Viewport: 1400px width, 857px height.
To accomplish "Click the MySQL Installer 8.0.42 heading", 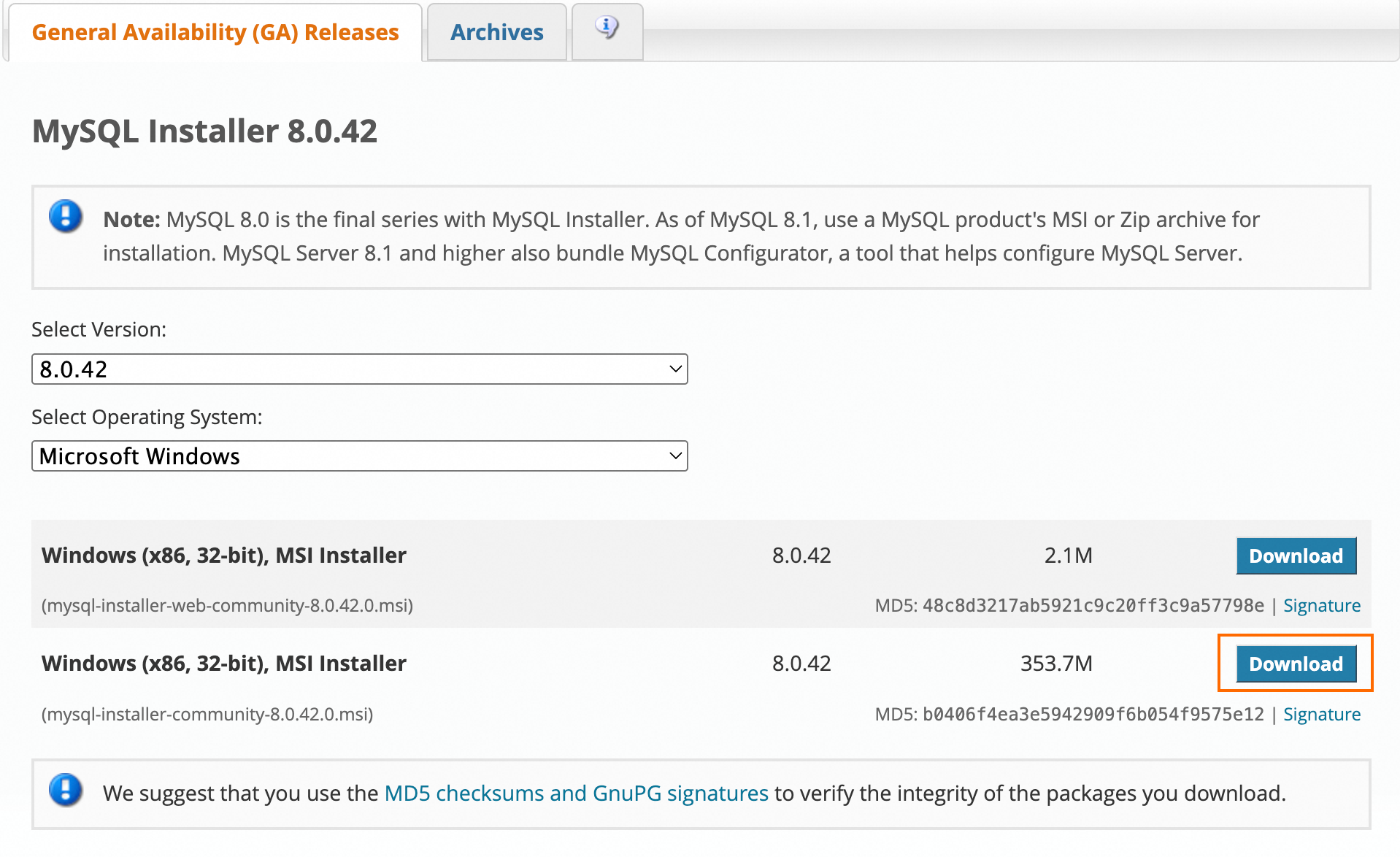I will 204,131.
